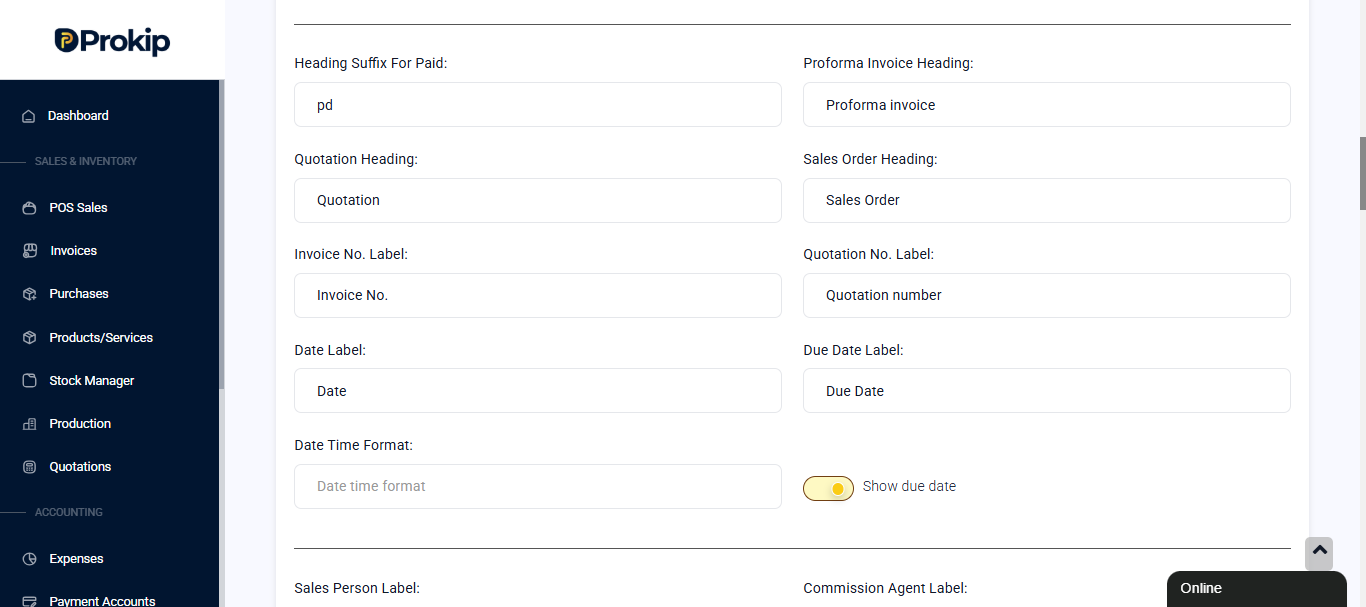Click the Heading Suffix For Paid field

pyautogui.click(x=538, y=104)
